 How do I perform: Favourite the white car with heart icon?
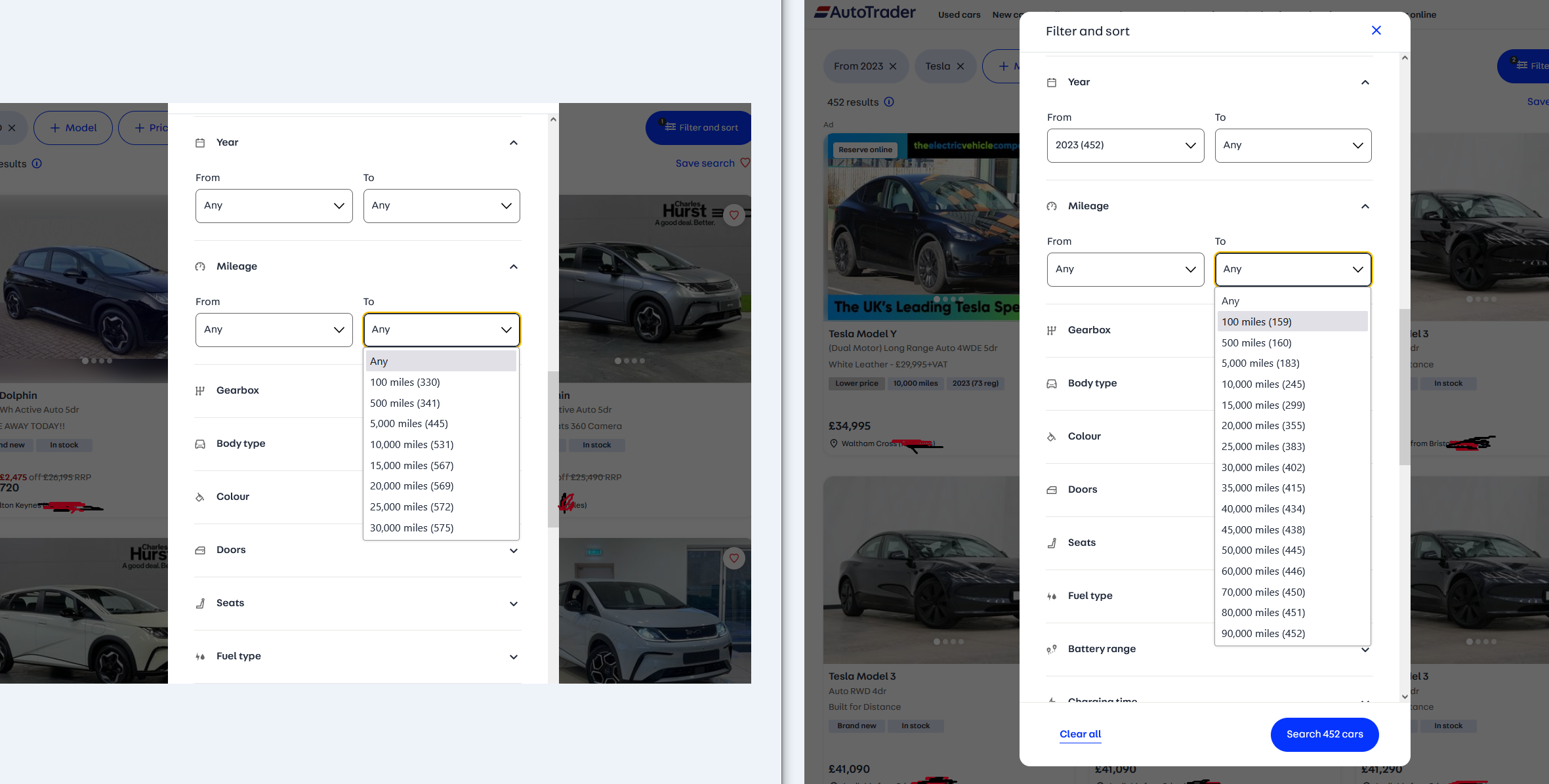coord(734,558)
